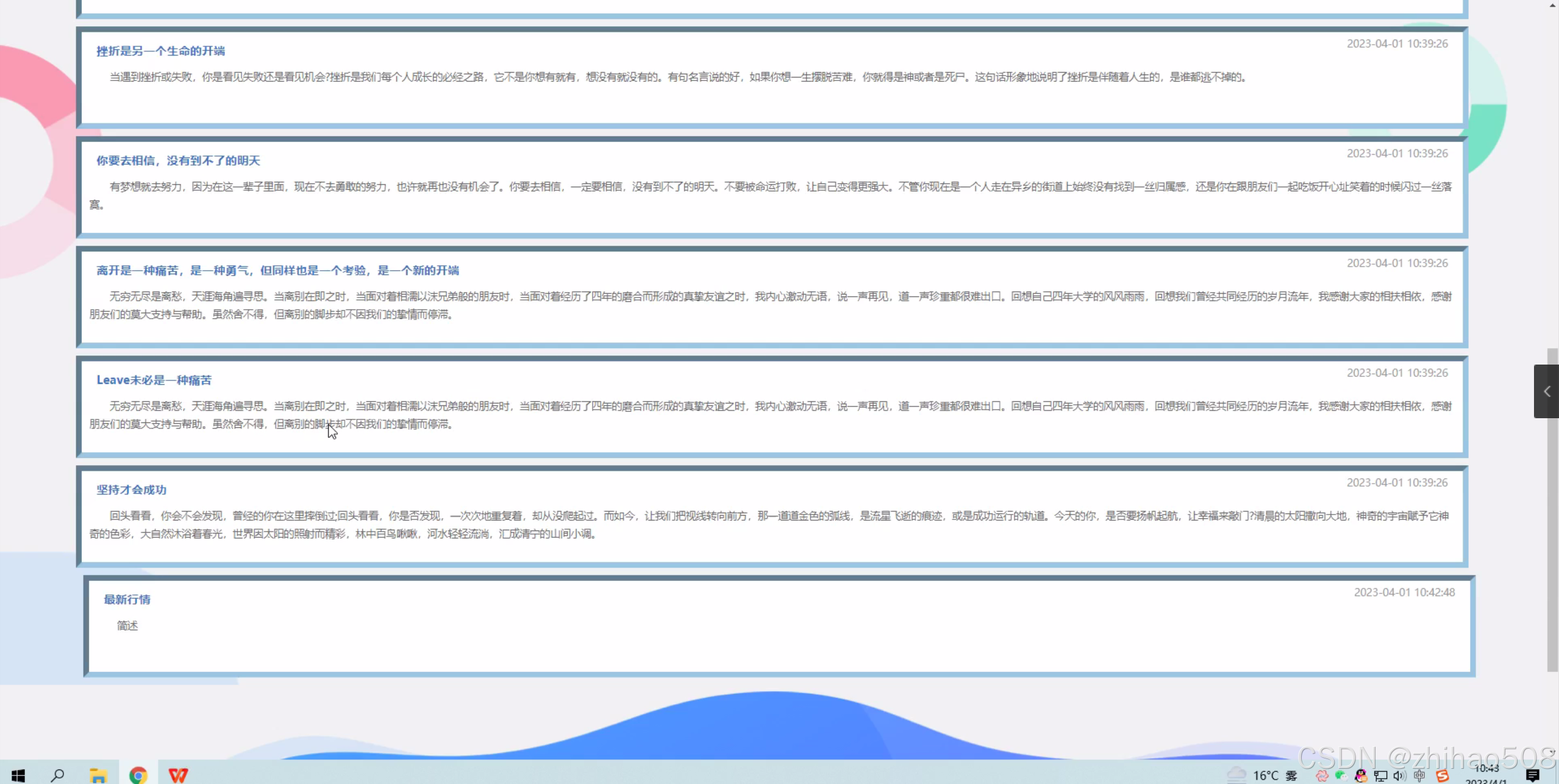1559x784 pixels.
Task: Toggle the 中 Chinese input mode indicator
Action: 1420,775
